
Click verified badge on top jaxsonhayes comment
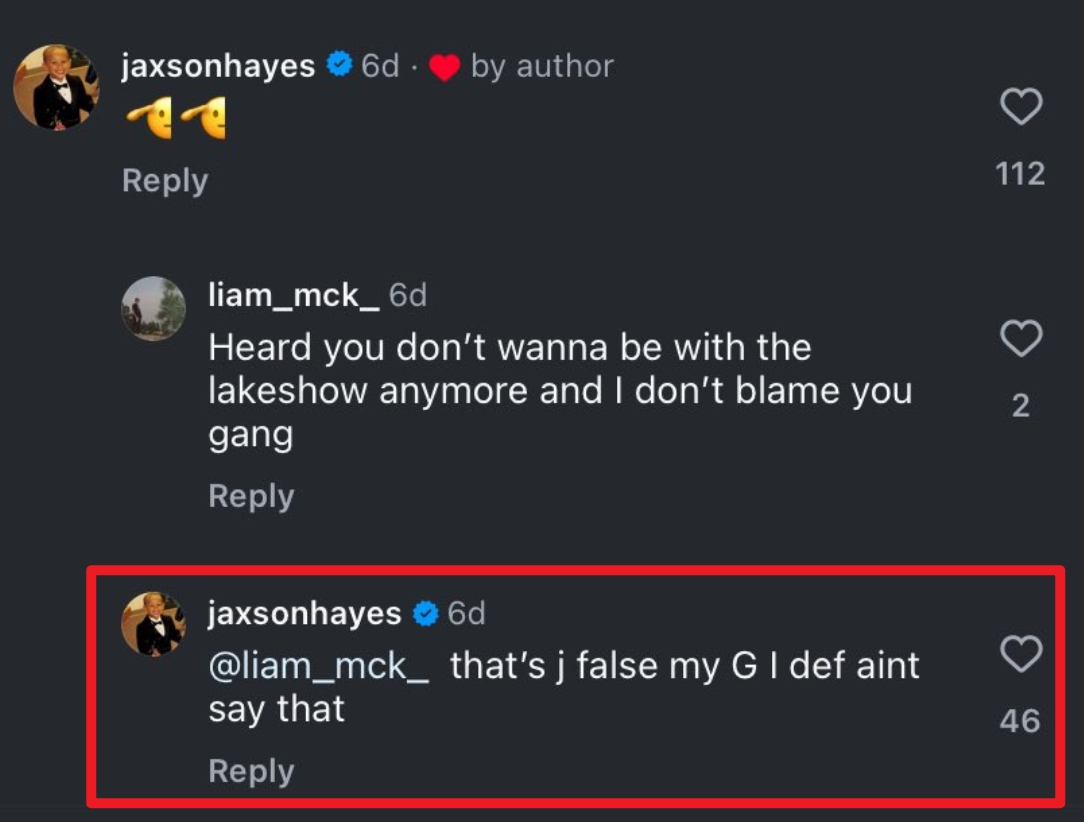pyautogui.click(x=340, y=66)
